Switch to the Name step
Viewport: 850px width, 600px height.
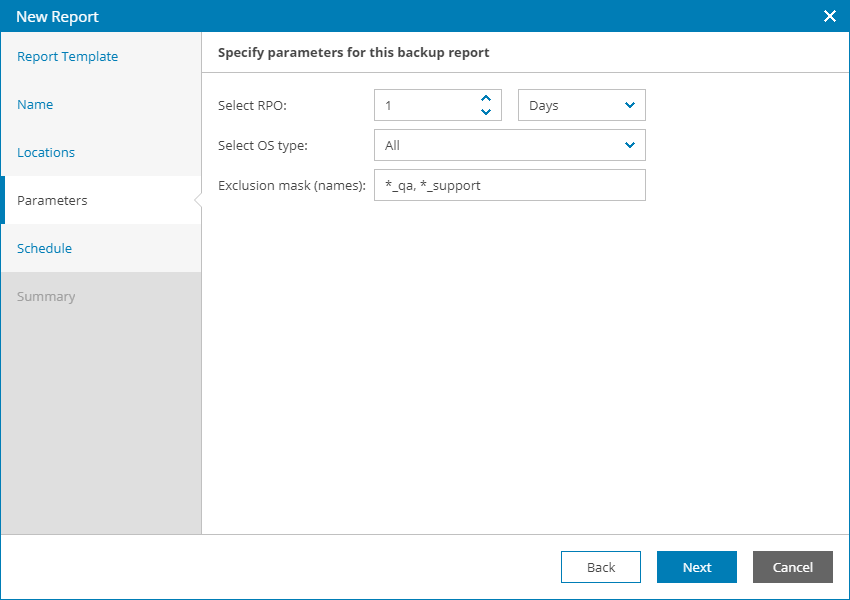(x=35, y=105)
